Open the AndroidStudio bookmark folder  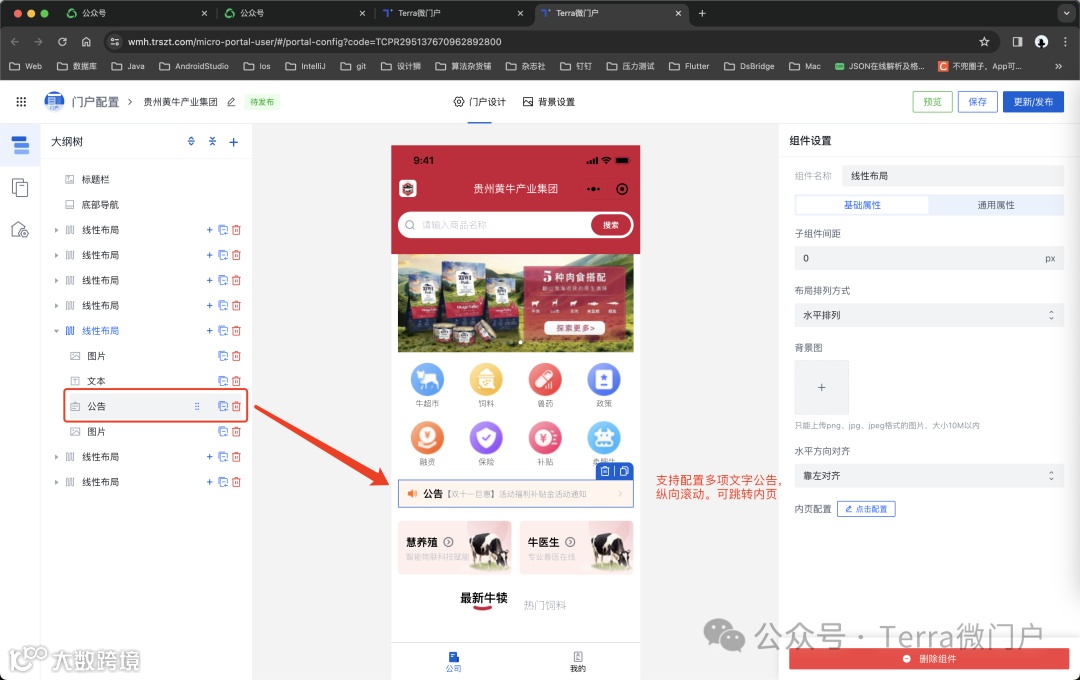click(x=194, y=66)
